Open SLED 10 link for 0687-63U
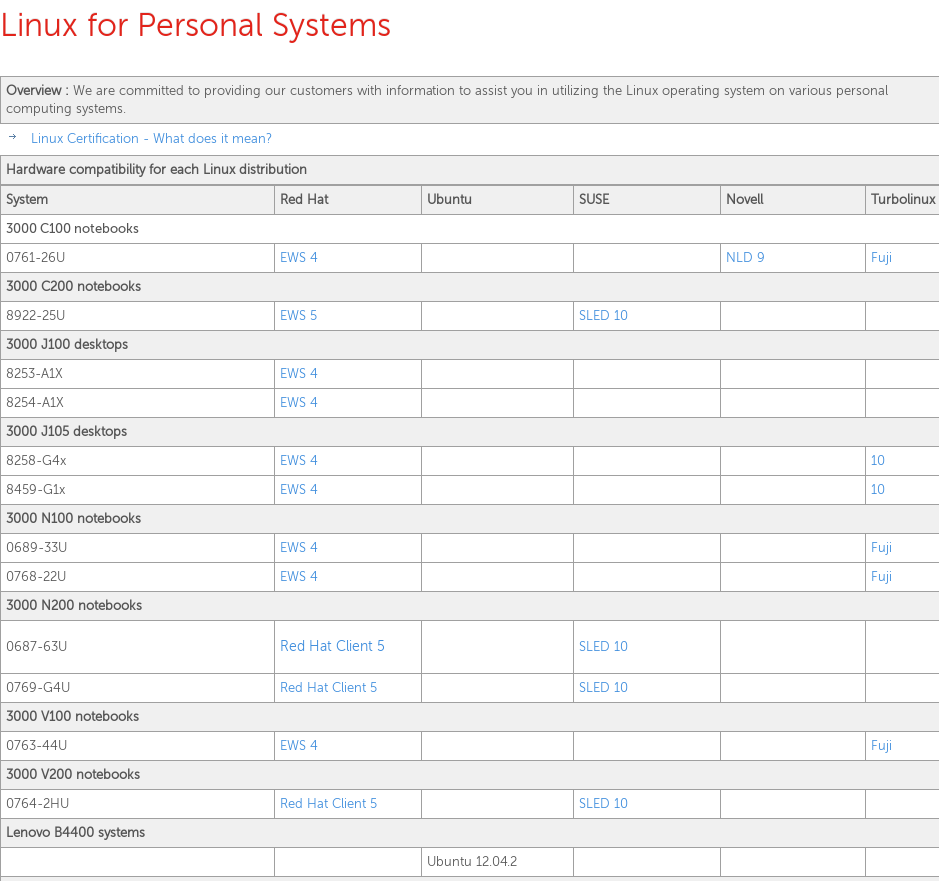 603,647
